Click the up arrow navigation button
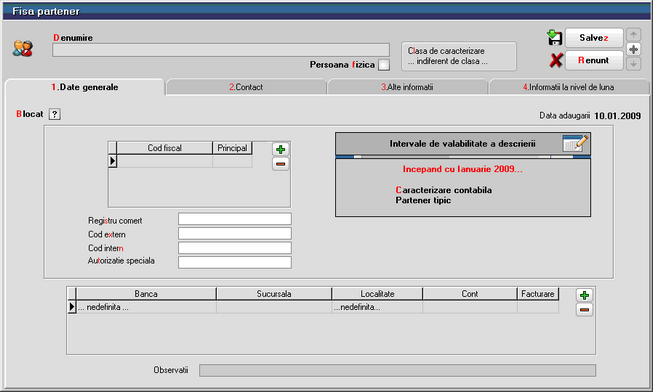This screenshot has height=392, width=653. (633, 35)
